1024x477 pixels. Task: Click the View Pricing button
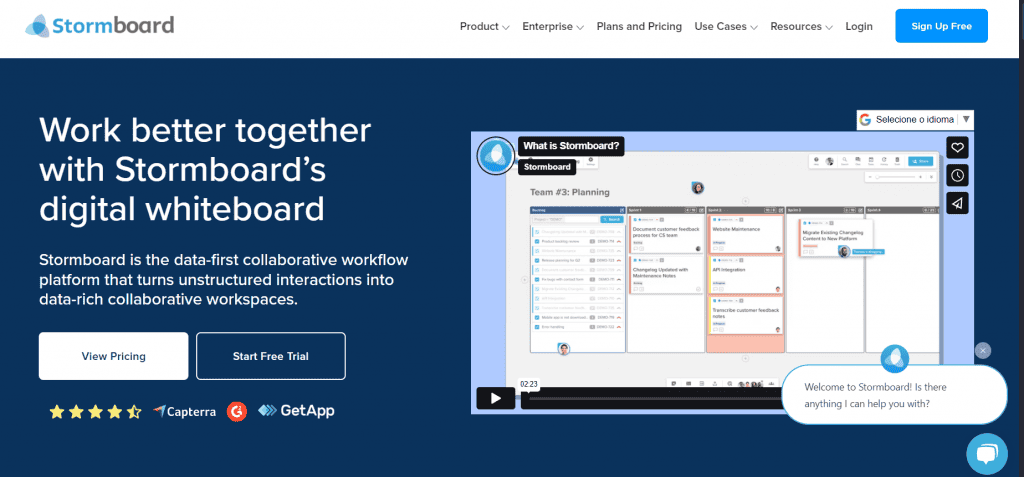[113, 356]
